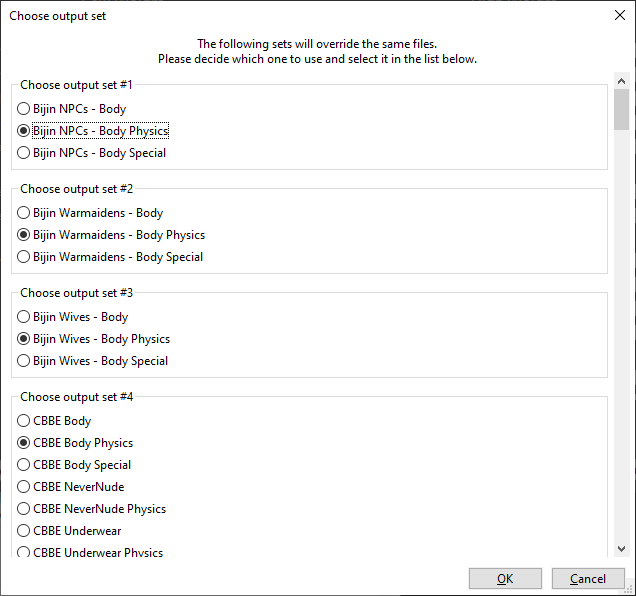Choose Bijin NPCs - Body Special

[91, 153]
